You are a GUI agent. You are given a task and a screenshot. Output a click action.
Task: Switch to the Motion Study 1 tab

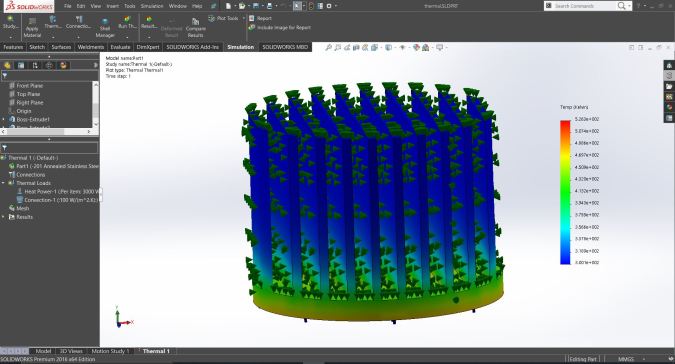(110, 351)
